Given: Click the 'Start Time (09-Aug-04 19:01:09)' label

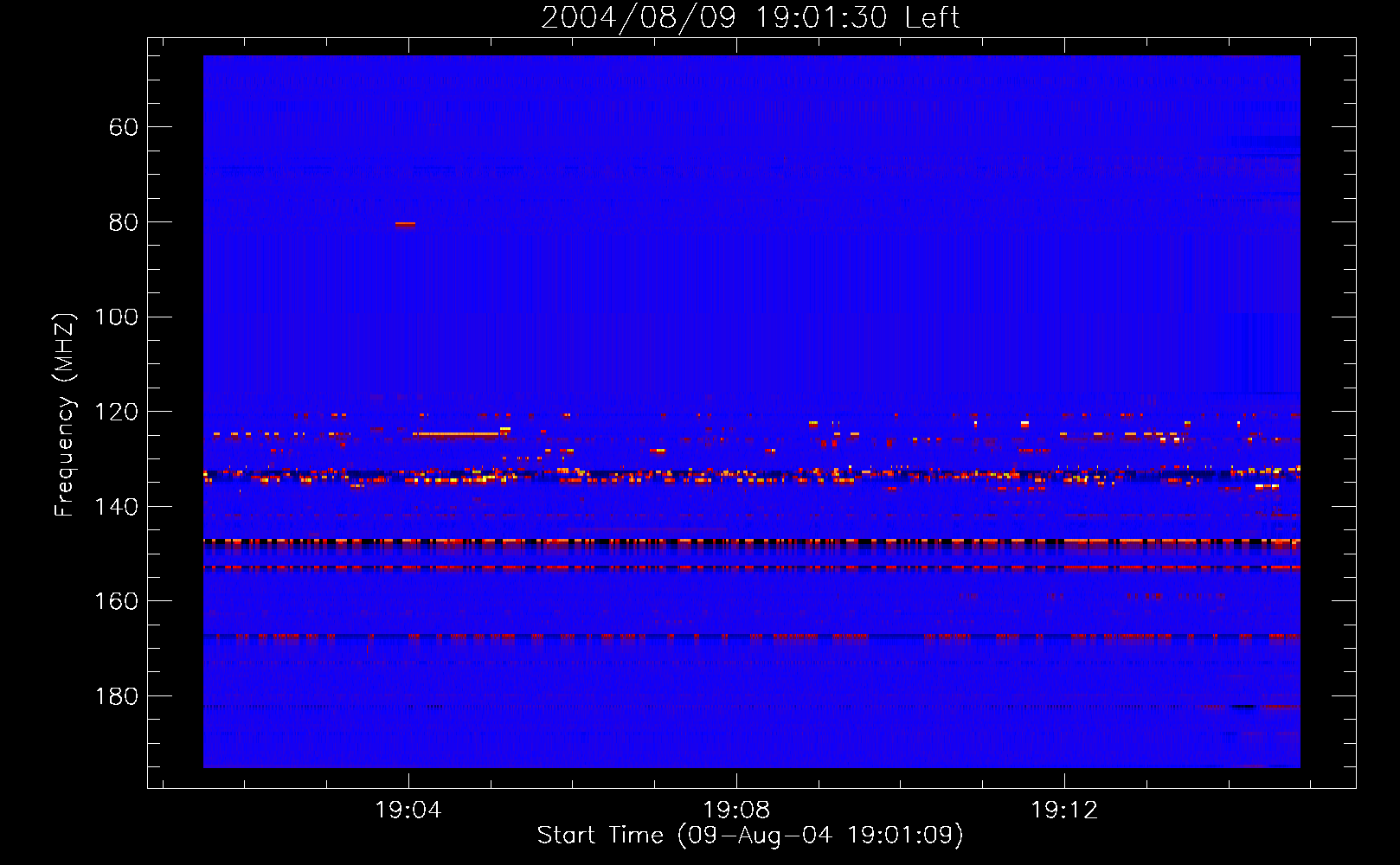Looking at the screenshot, I should pyautogui.click(x=750, y=836).
